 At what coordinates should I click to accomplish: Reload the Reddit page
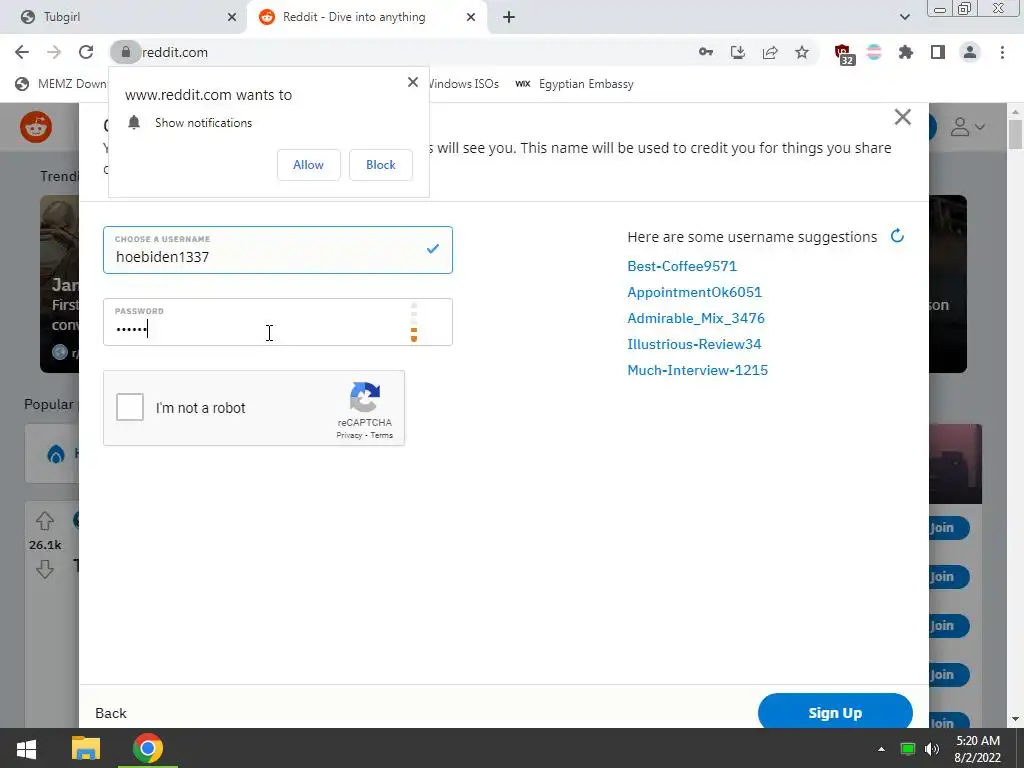[86, 52]
